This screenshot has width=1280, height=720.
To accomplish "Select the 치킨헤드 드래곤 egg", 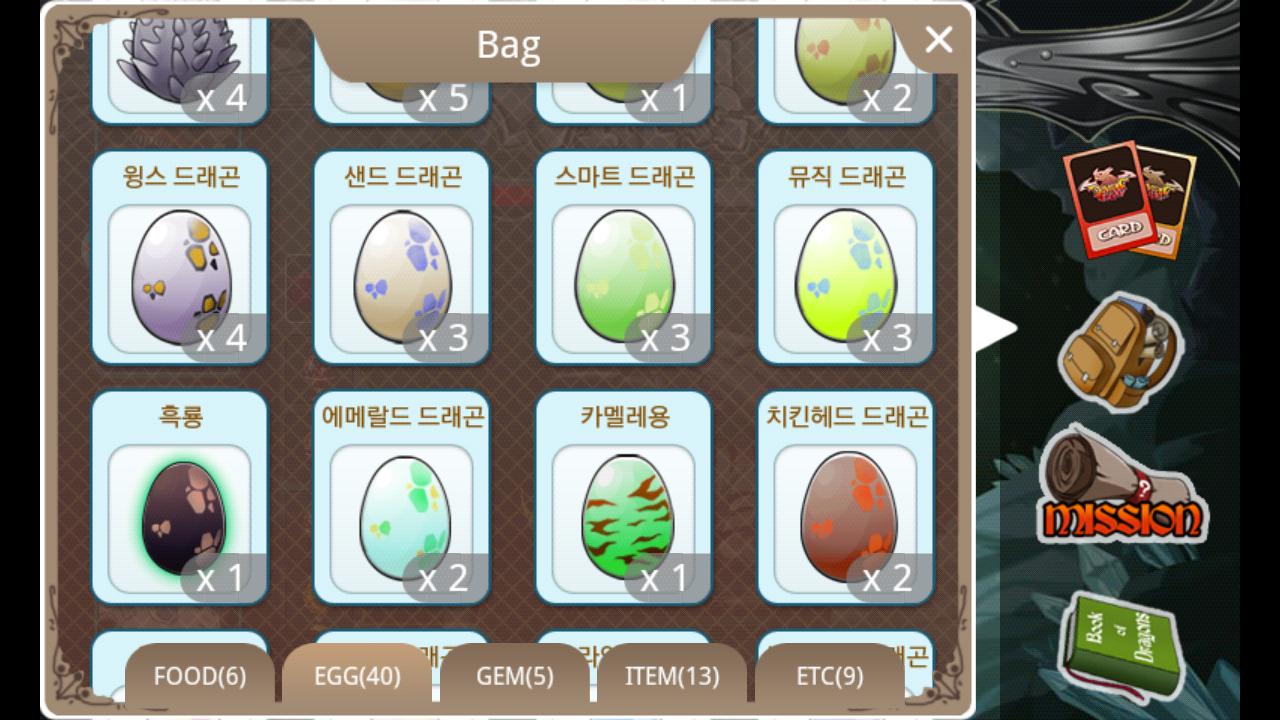I will pos(846,497).
